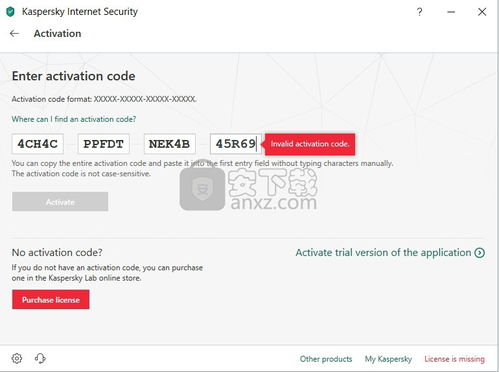This screenshot has height=372, width=499.
Task: Click the Invalid activation code tooltip
Action: click(x=310, y=144)
